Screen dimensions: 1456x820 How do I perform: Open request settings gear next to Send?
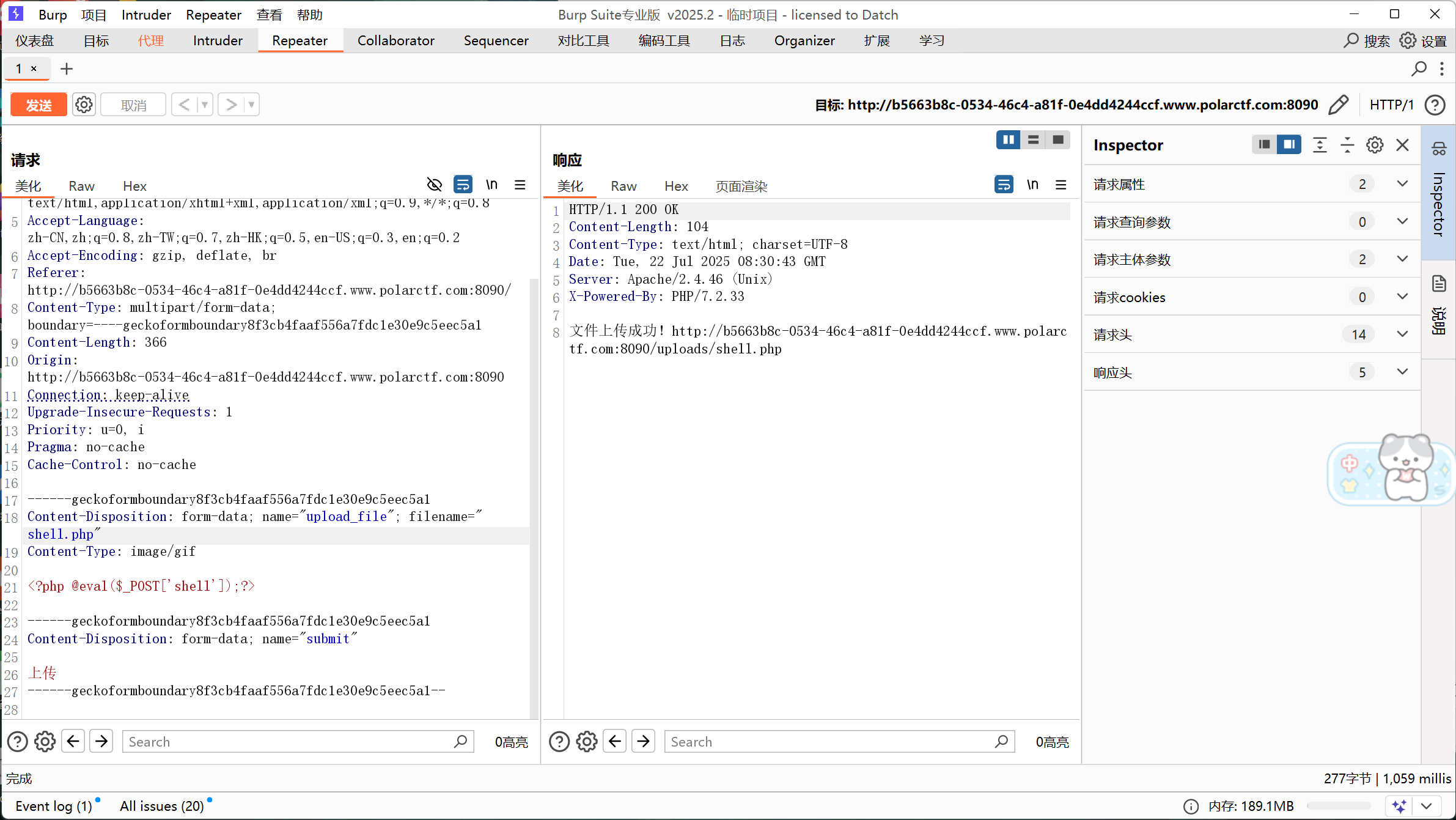pos(84,105)
